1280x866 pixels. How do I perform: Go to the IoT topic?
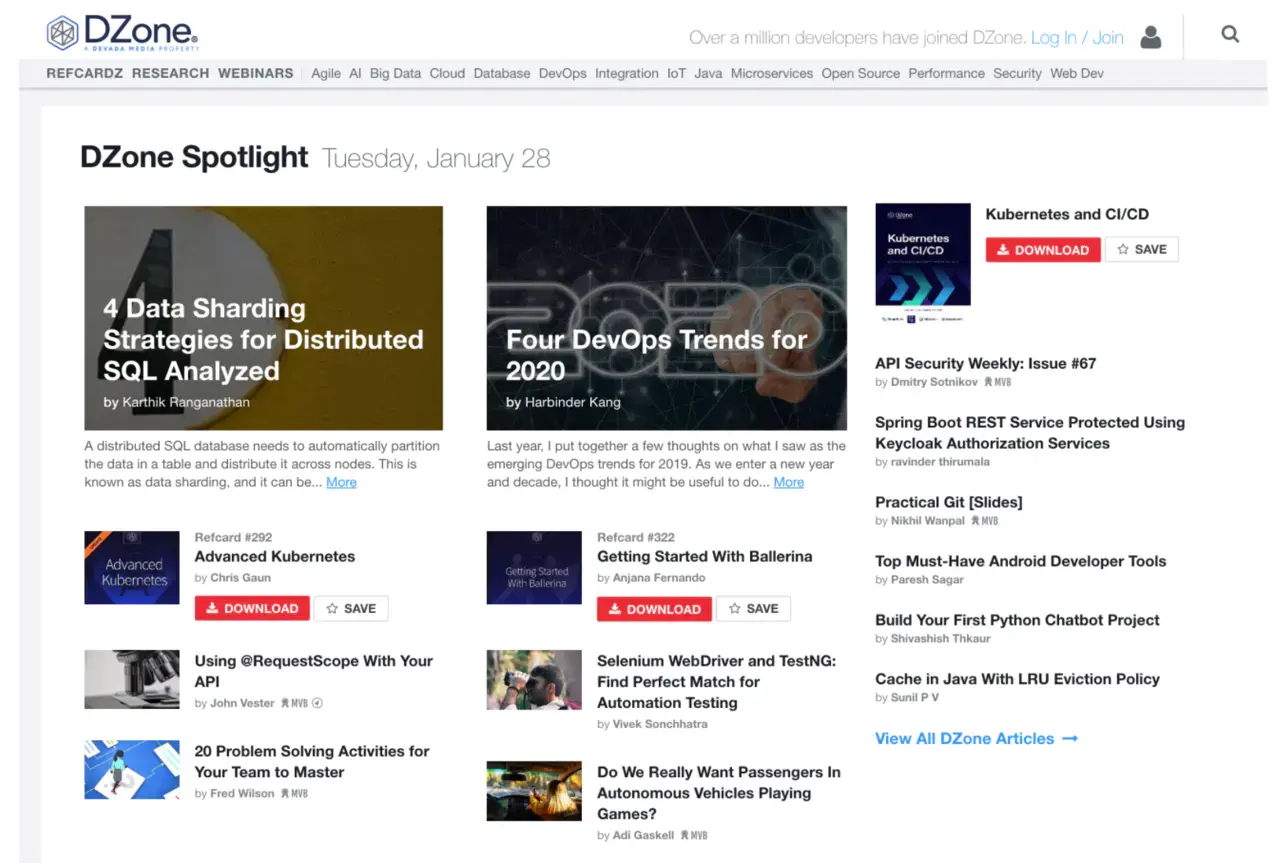click(x=677, y=73)
